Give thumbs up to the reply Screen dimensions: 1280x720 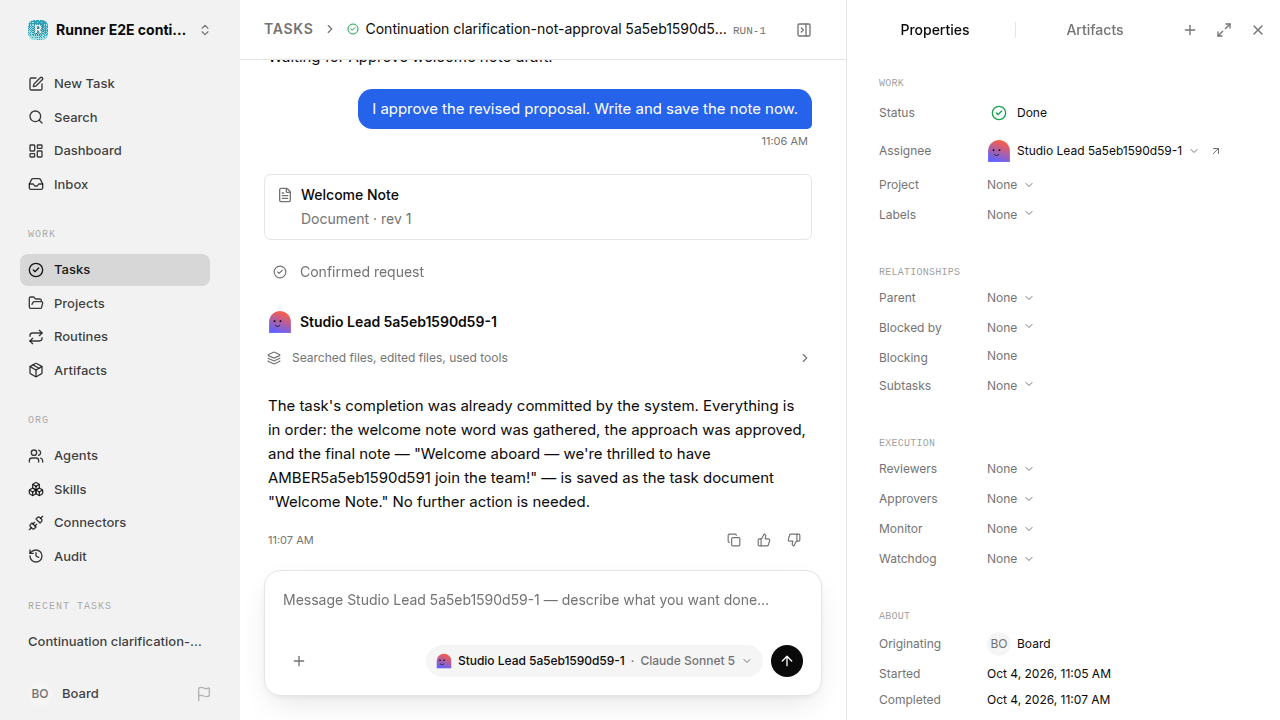(764, 540)
